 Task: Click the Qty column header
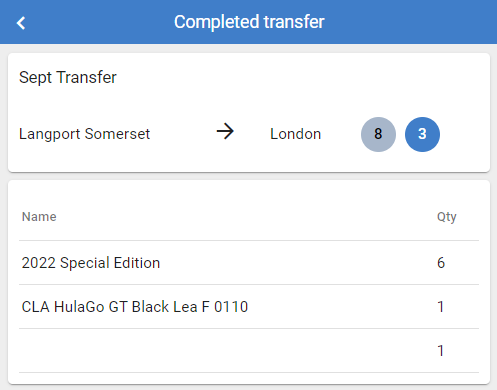click(447, 217)
